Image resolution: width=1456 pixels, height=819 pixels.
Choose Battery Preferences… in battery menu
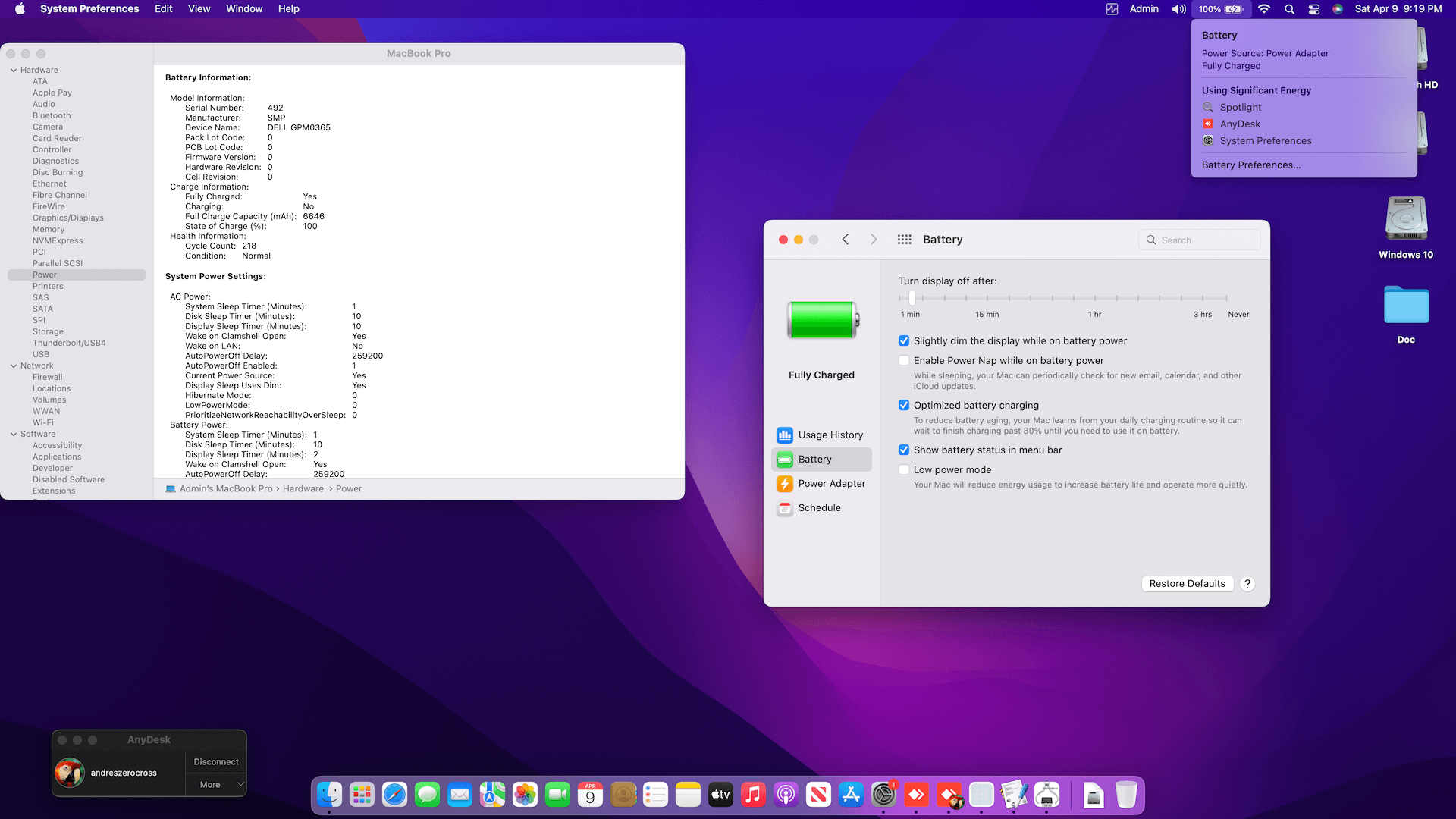click(1250, 165)
